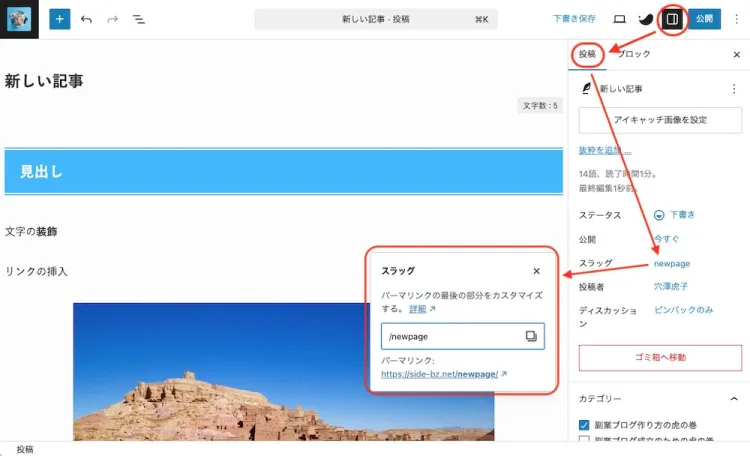Uncheck 副業ブログ作り方の虎の巻 category

[584, 425]
